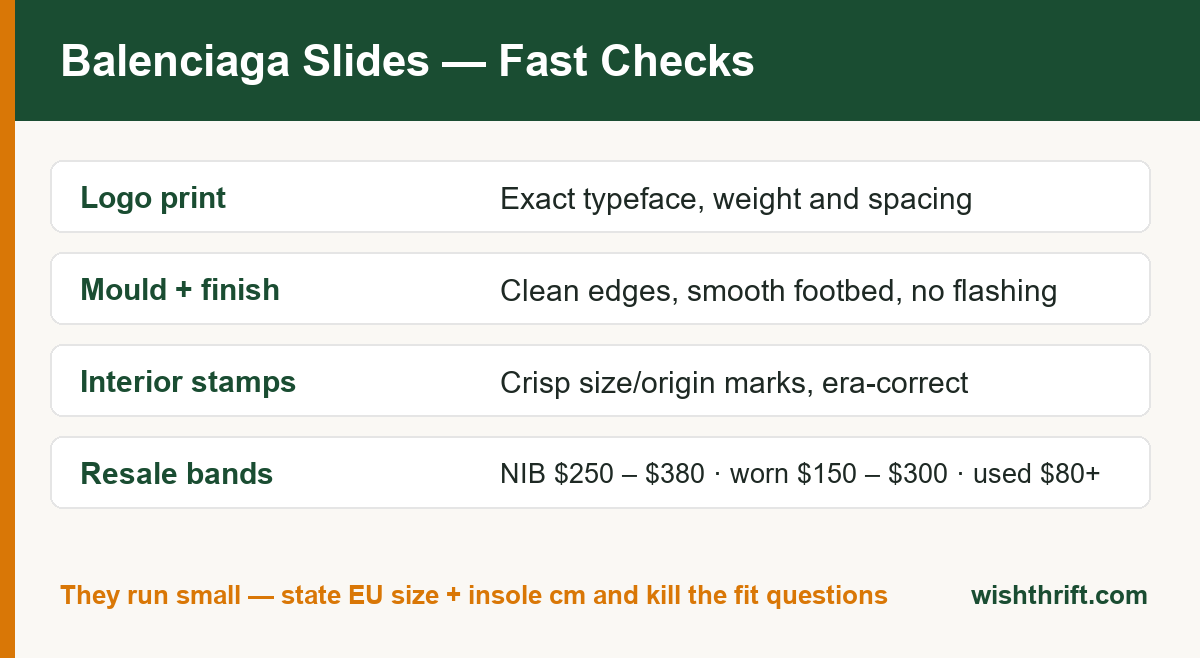
Task: Click the NIB $250 – $380 price range
Action: click(602, 474)
